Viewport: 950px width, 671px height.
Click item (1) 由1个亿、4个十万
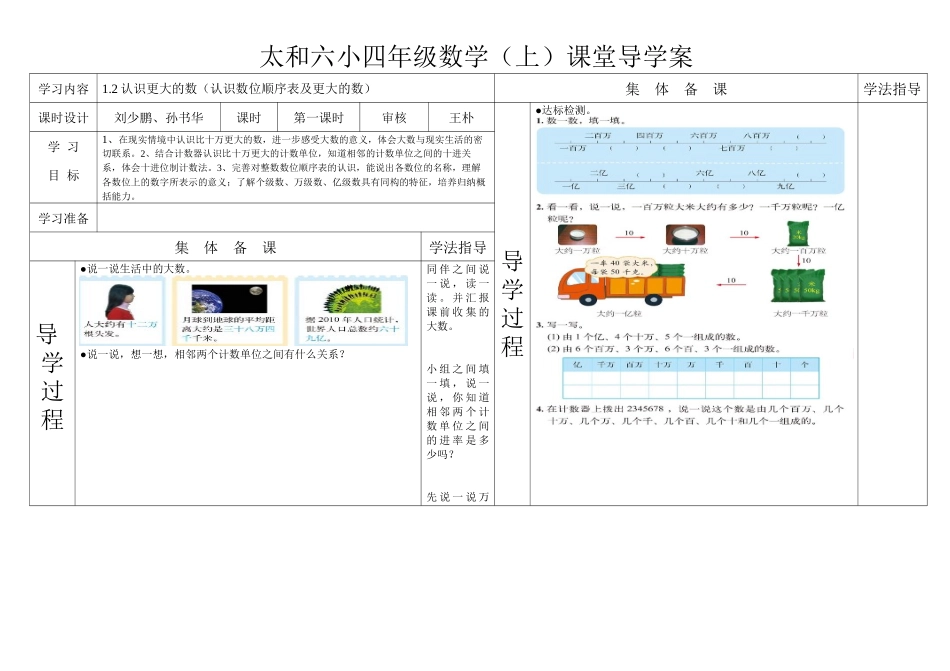(x=644, y=337)
